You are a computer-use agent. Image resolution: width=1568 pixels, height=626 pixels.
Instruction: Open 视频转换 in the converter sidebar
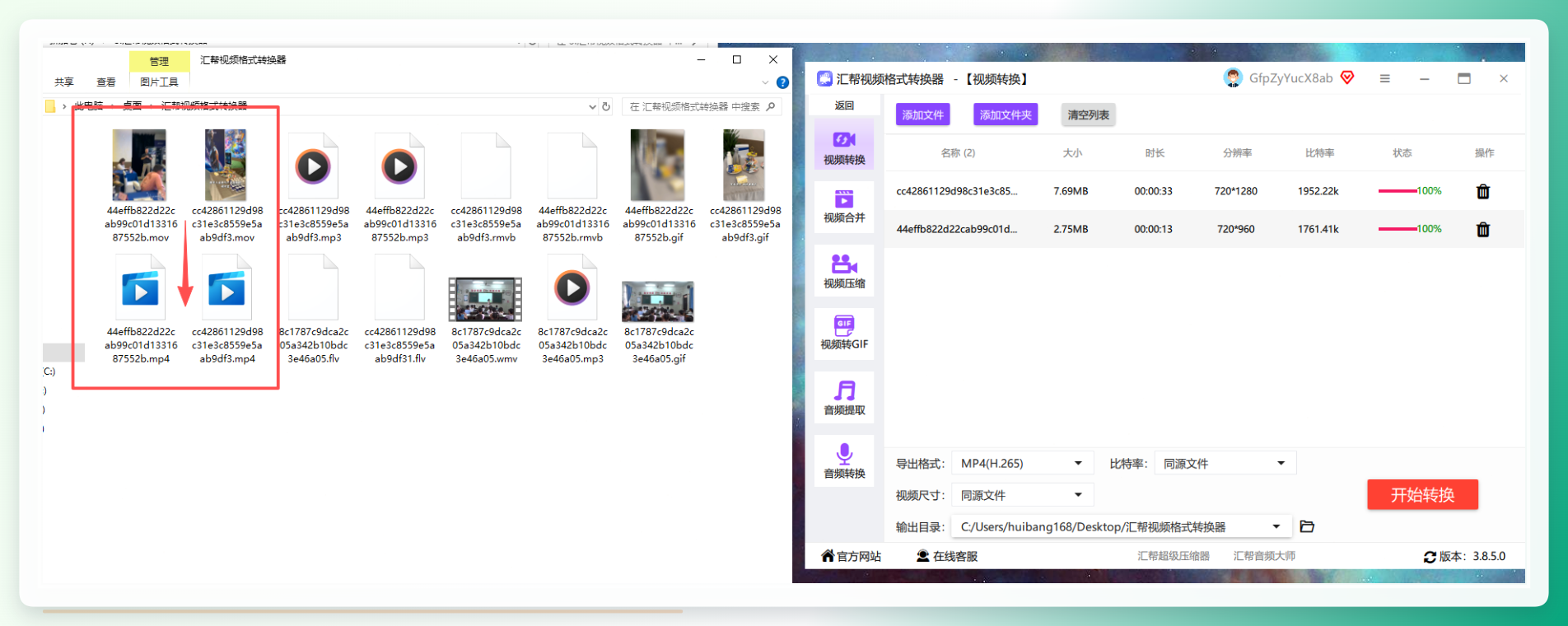coord(844,145)
